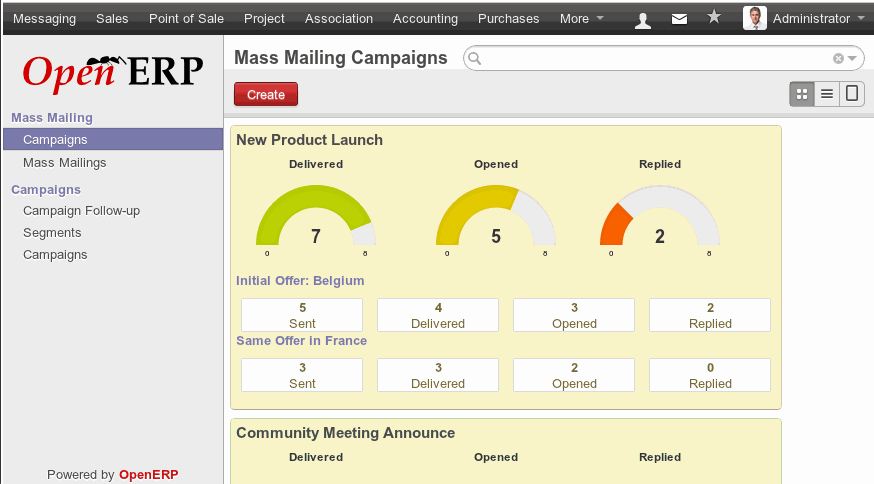Click the Administrator avatar picture
The image size is (874, 484).
(755, 18)
